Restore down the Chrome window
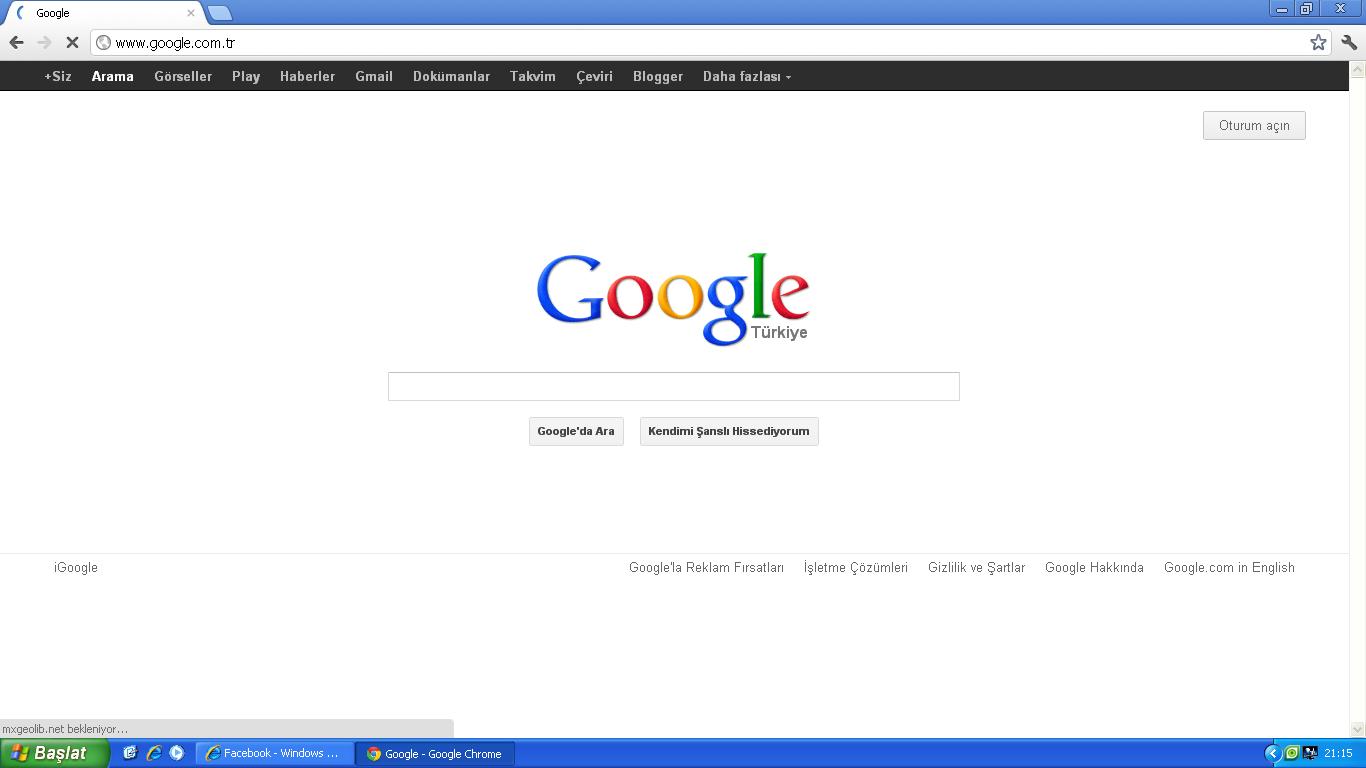The height and width of the screenshot is (768, 1366). [1306, 8]
